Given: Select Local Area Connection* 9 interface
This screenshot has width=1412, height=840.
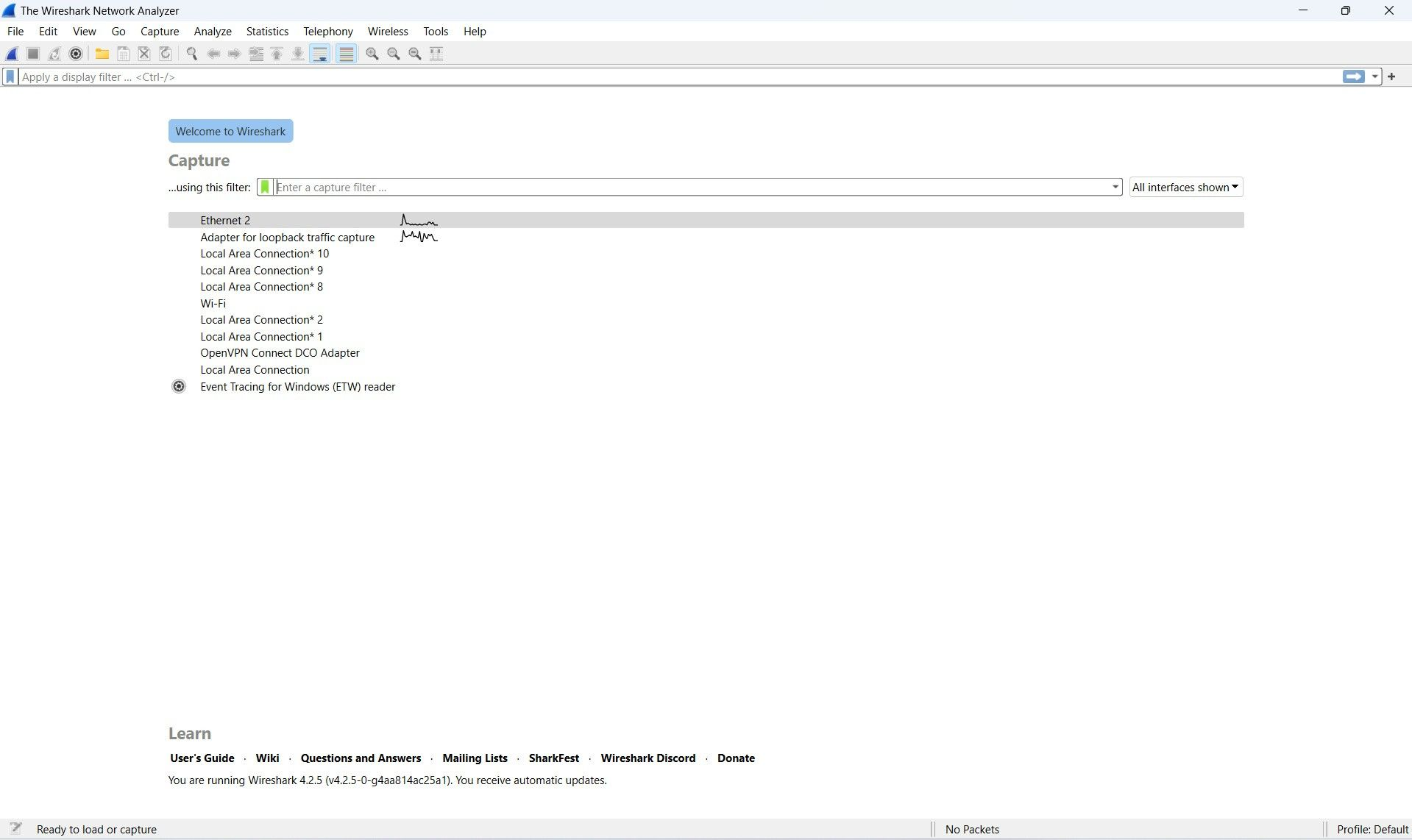Looking at the screenshot, I should [706, 270].
